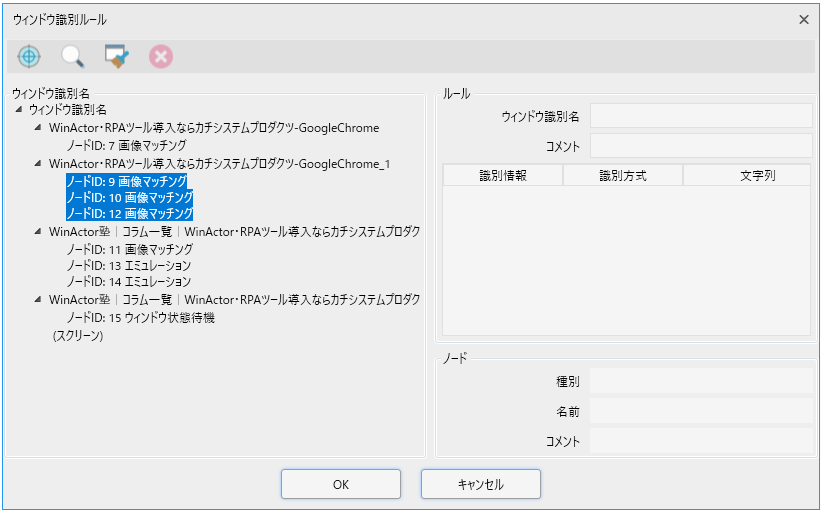Screen dimensions: 822x511
Task: Close the ウィンドウ識別ルール dialog
Action: [803, 19]
